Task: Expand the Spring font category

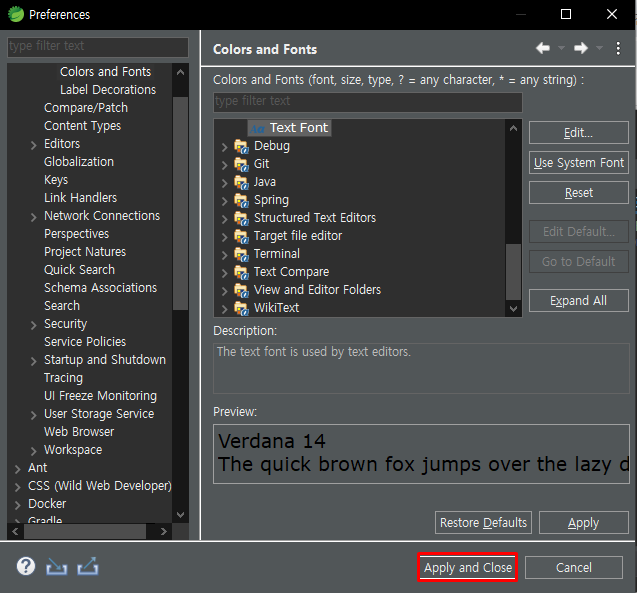Action: tap(224, 201)
